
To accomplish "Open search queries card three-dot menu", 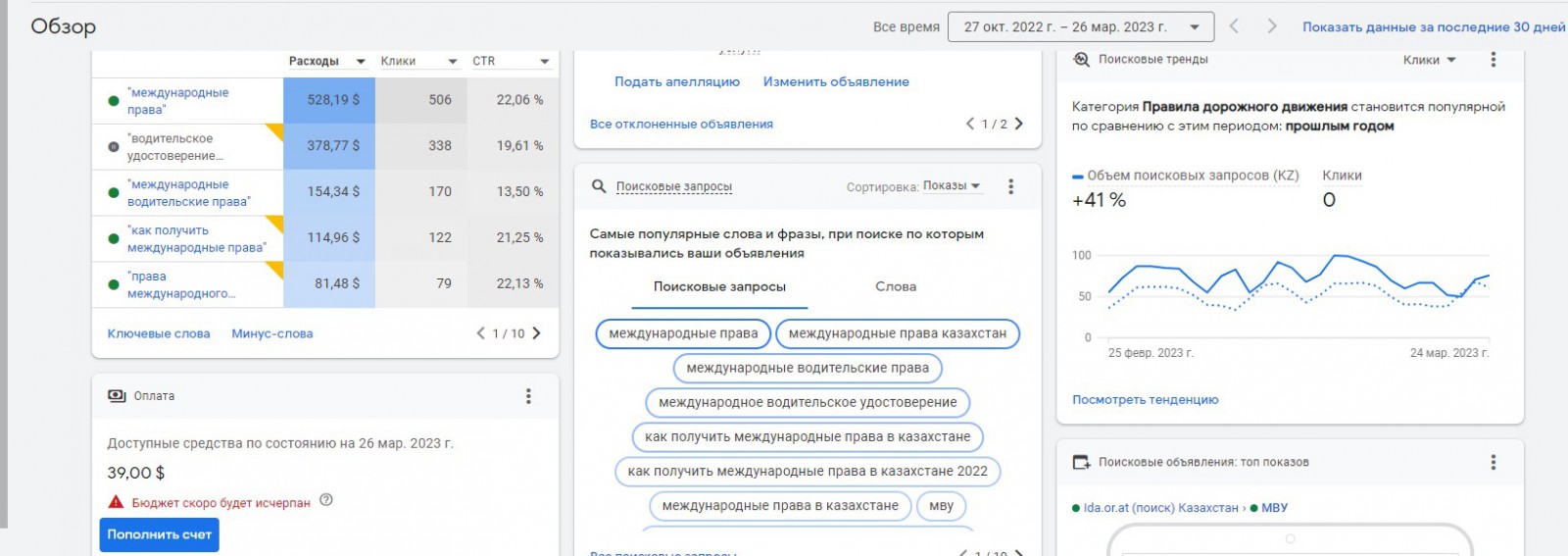I will coord(1010,186).
